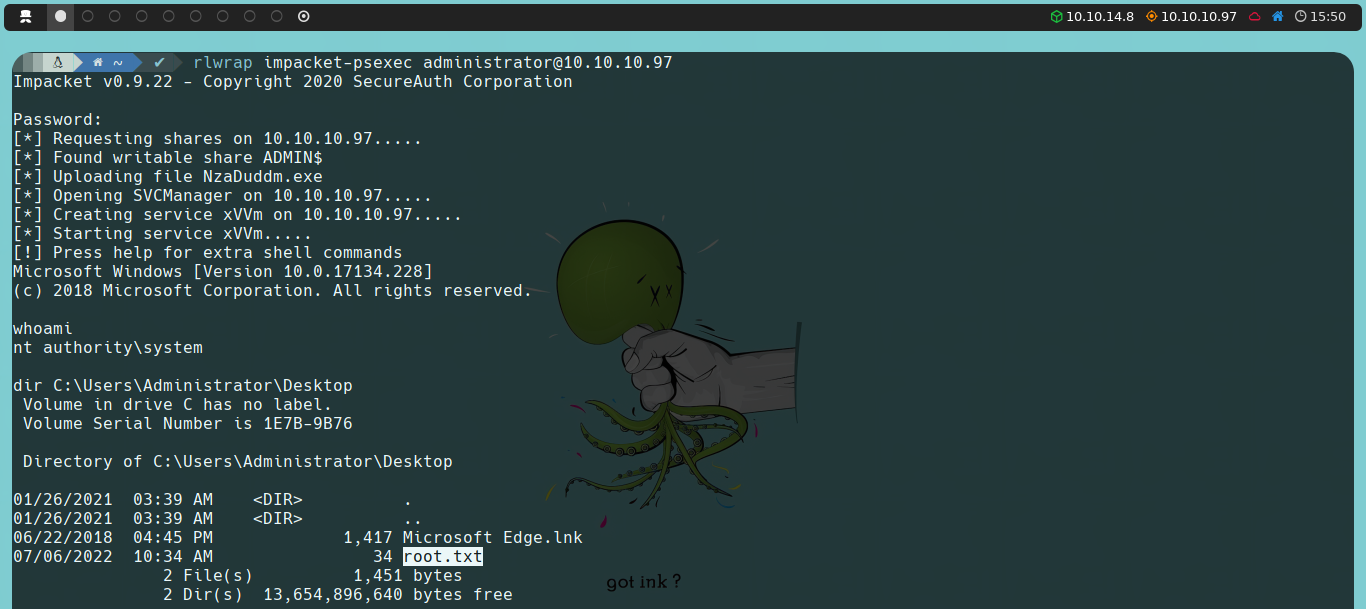Select the filled active workspace dot
This screenshot has height=609, width=1366.
pos(61,16)
